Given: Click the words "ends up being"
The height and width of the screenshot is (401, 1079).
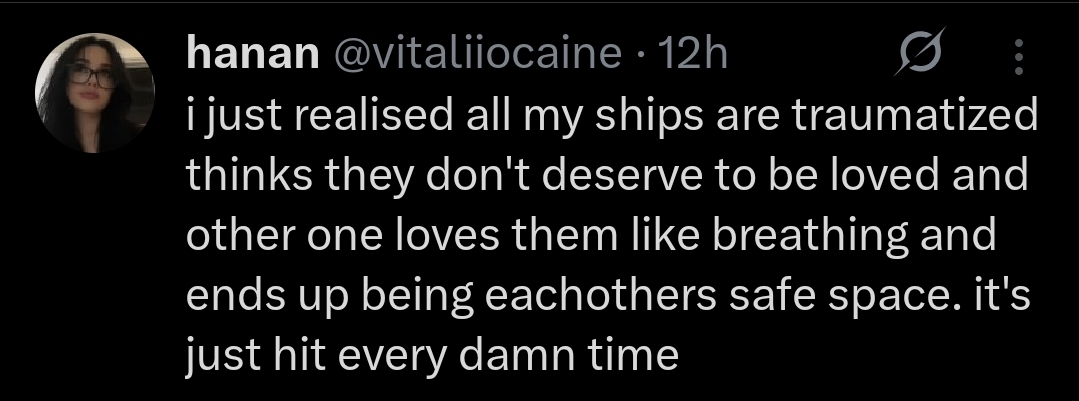Looking at the screenshot, I should (315, 298).
